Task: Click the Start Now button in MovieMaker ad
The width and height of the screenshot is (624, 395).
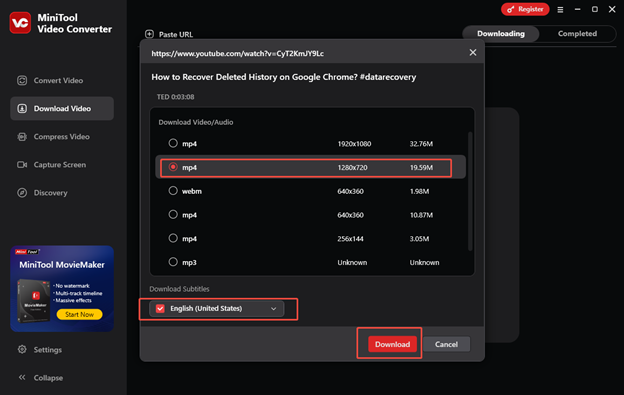Action: pos(79,314)
